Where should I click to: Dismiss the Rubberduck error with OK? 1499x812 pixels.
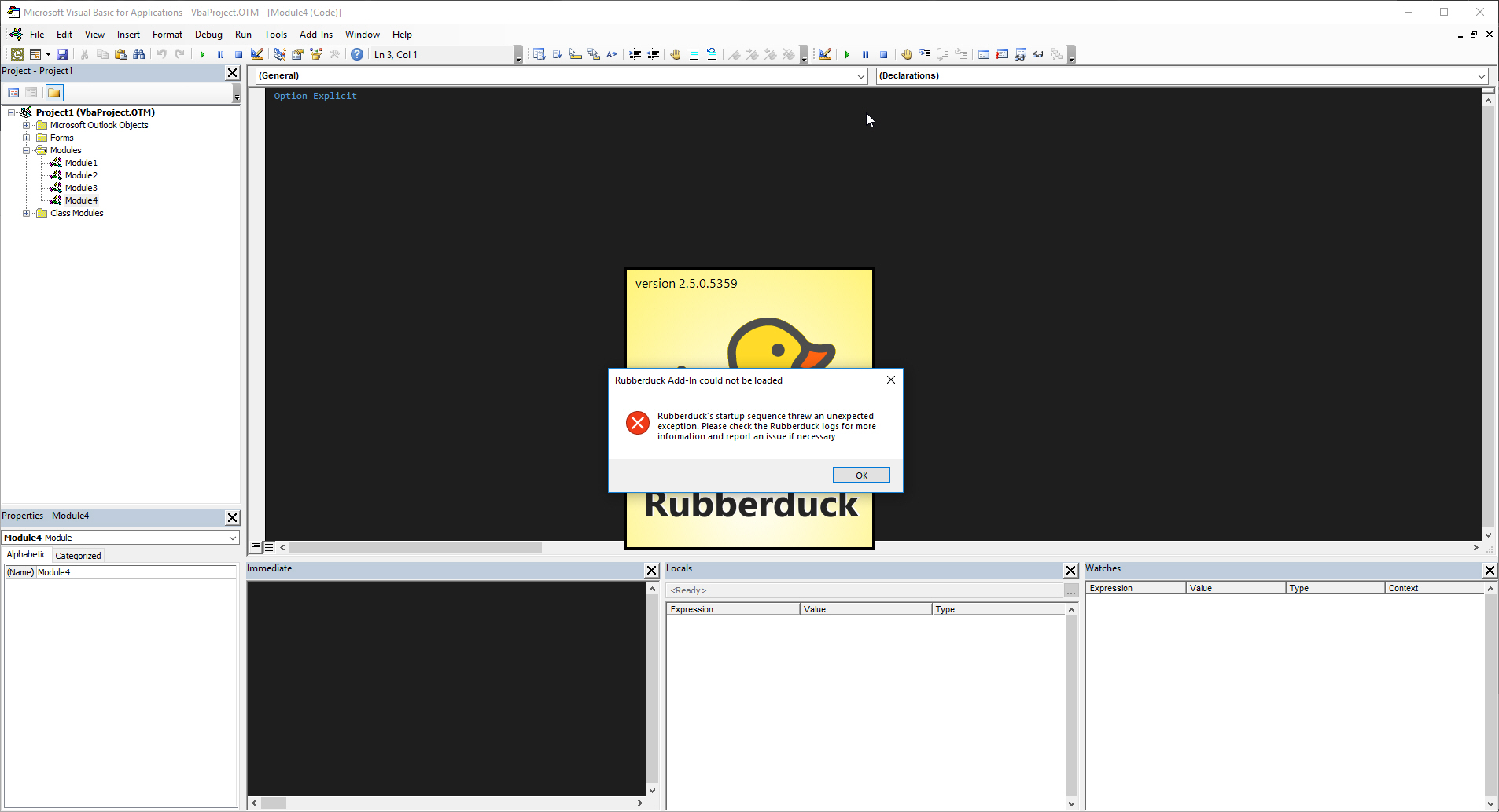point(860,475)
